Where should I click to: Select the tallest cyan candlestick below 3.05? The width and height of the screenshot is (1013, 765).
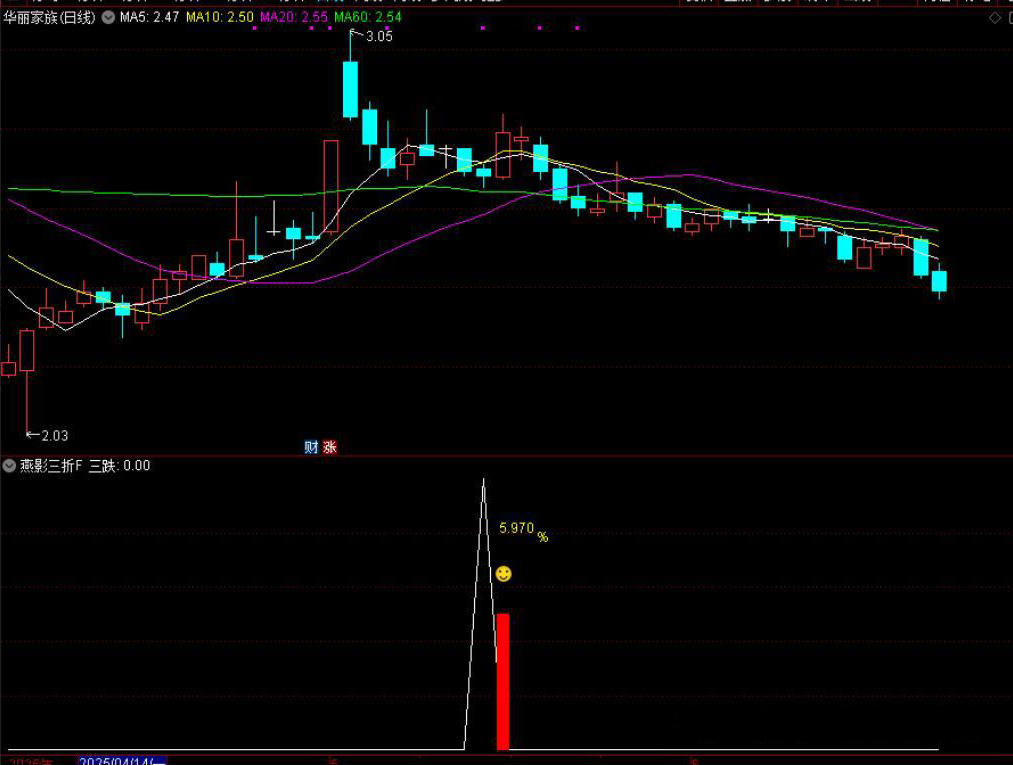point(350,89)
